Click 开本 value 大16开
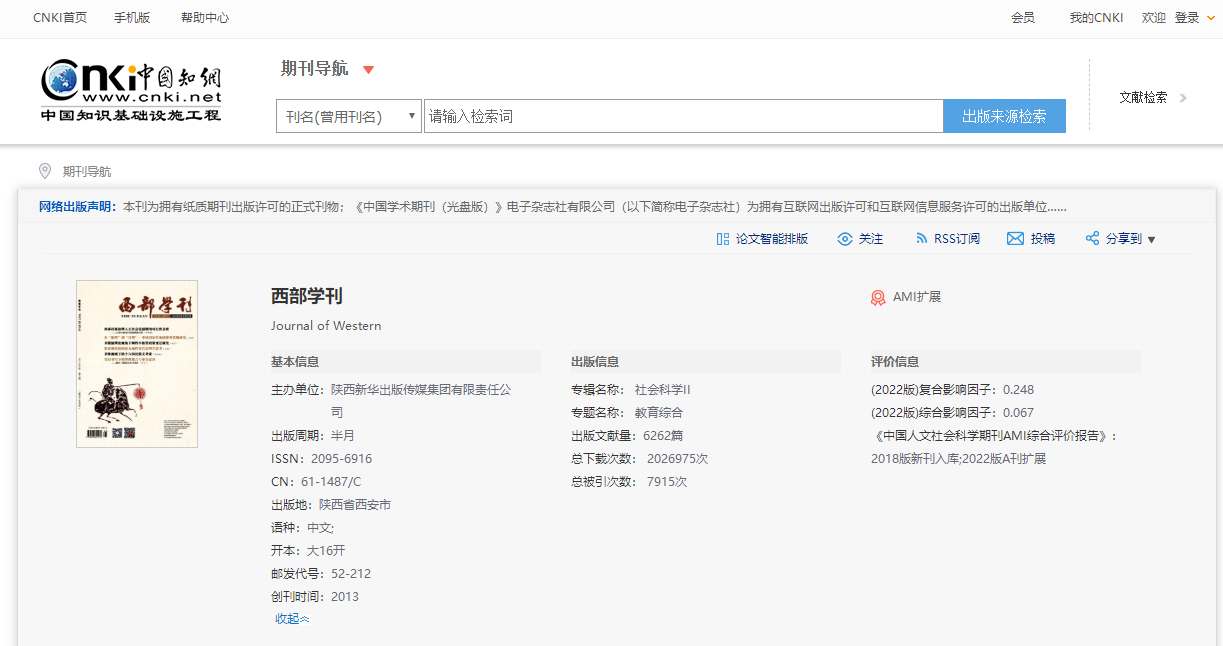 (x=326, y=551)
